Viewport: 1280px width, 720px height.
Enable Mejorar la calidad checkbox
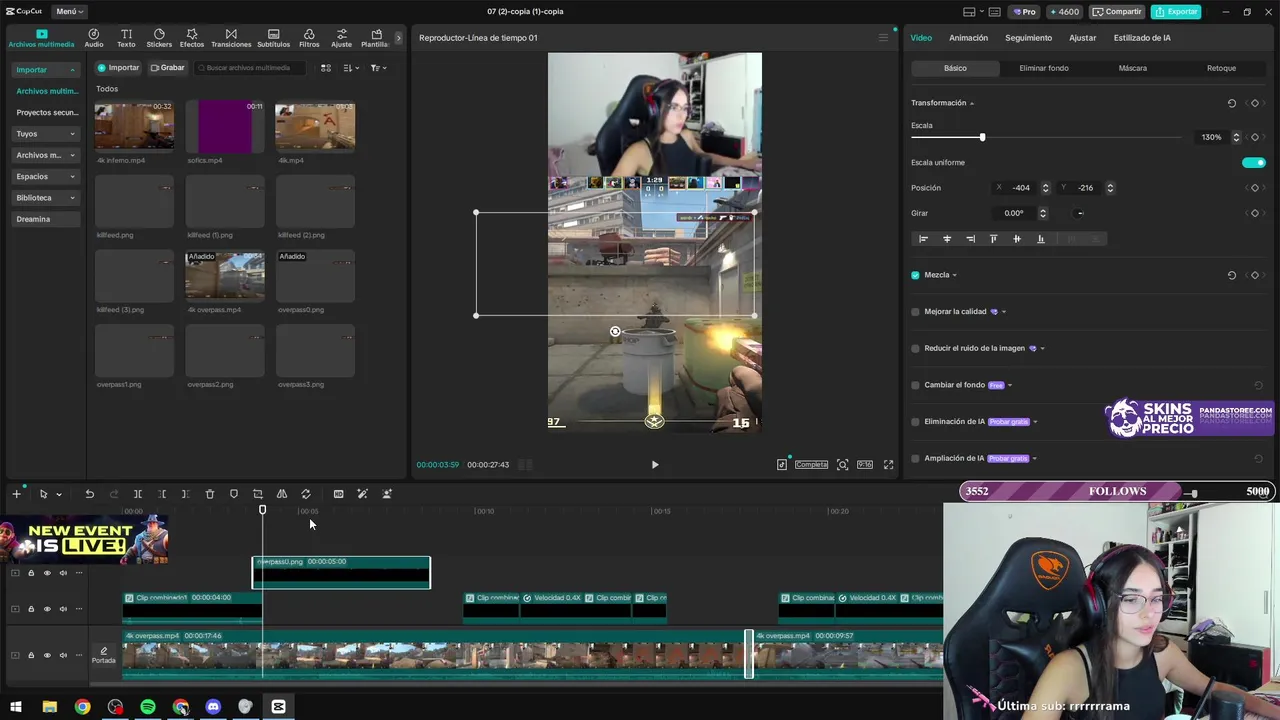pos(915,312)
